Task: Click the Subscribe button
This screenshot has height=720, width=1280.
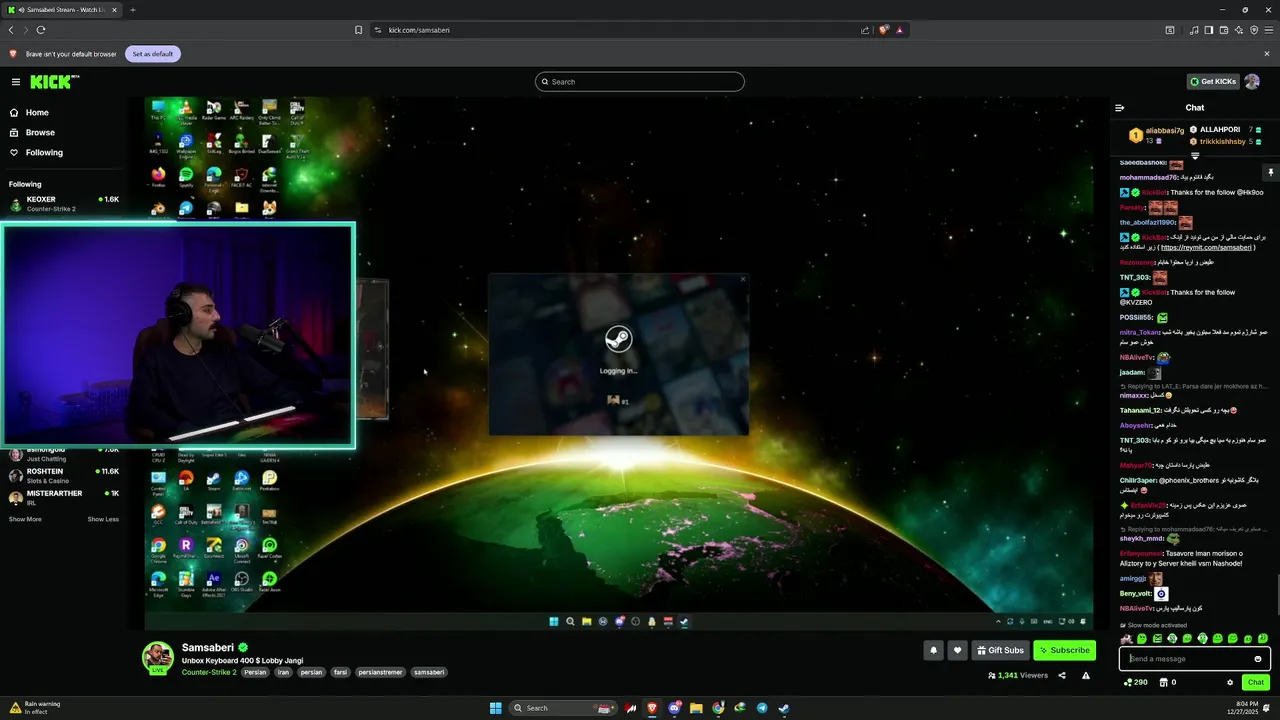Action: click(x=1064, y=650)
